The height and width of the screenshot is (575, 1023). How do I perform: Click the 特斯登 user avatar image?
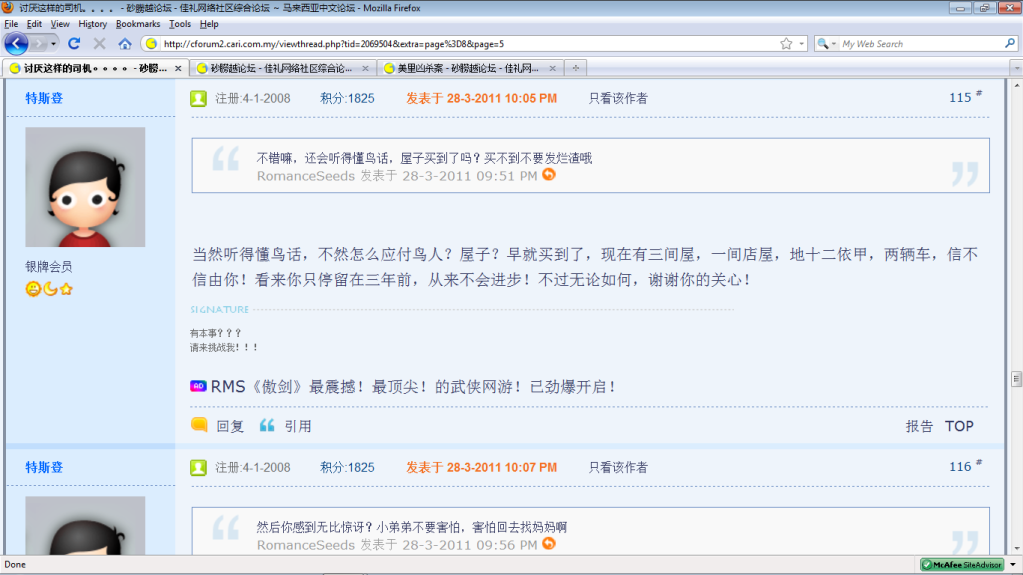point(85,187)
